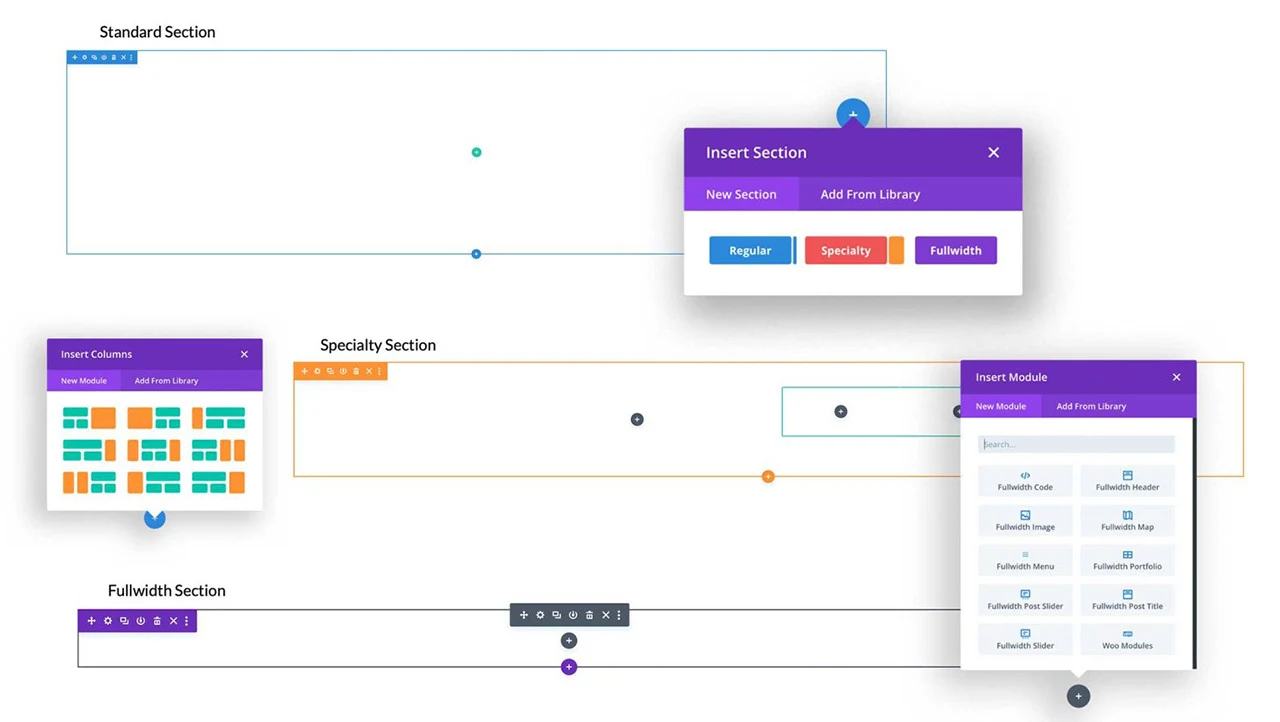This screenshot has height=722, width=1280.
Task: Choose the Fullwidth section button
Action: (956, 251)
